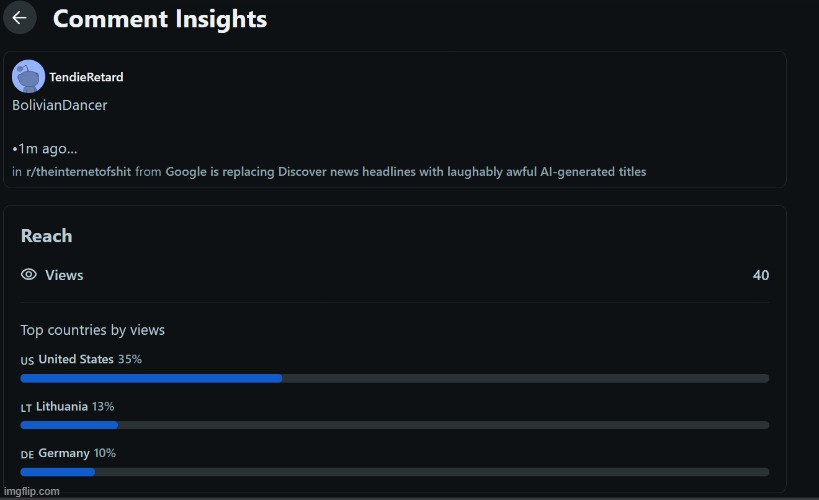Open the commenter's username profile link

[x=86, y=77]
